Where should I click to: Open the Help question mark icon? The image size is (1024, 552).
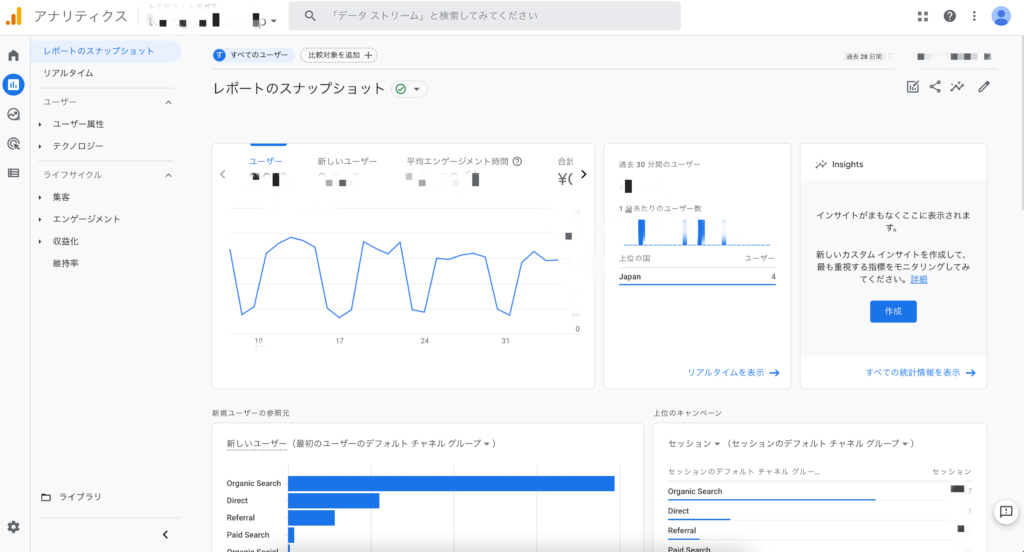tap(950, 16)
